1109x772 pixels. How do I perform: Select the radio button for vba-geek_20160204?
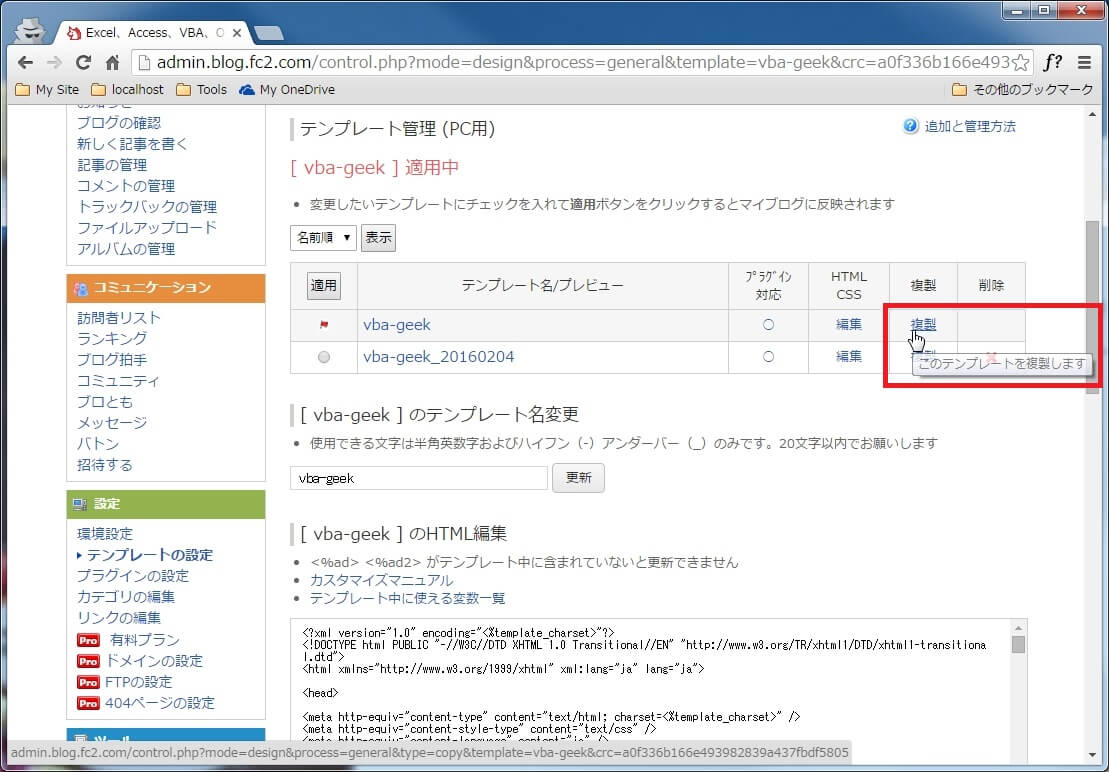click(x=323, y=357)
